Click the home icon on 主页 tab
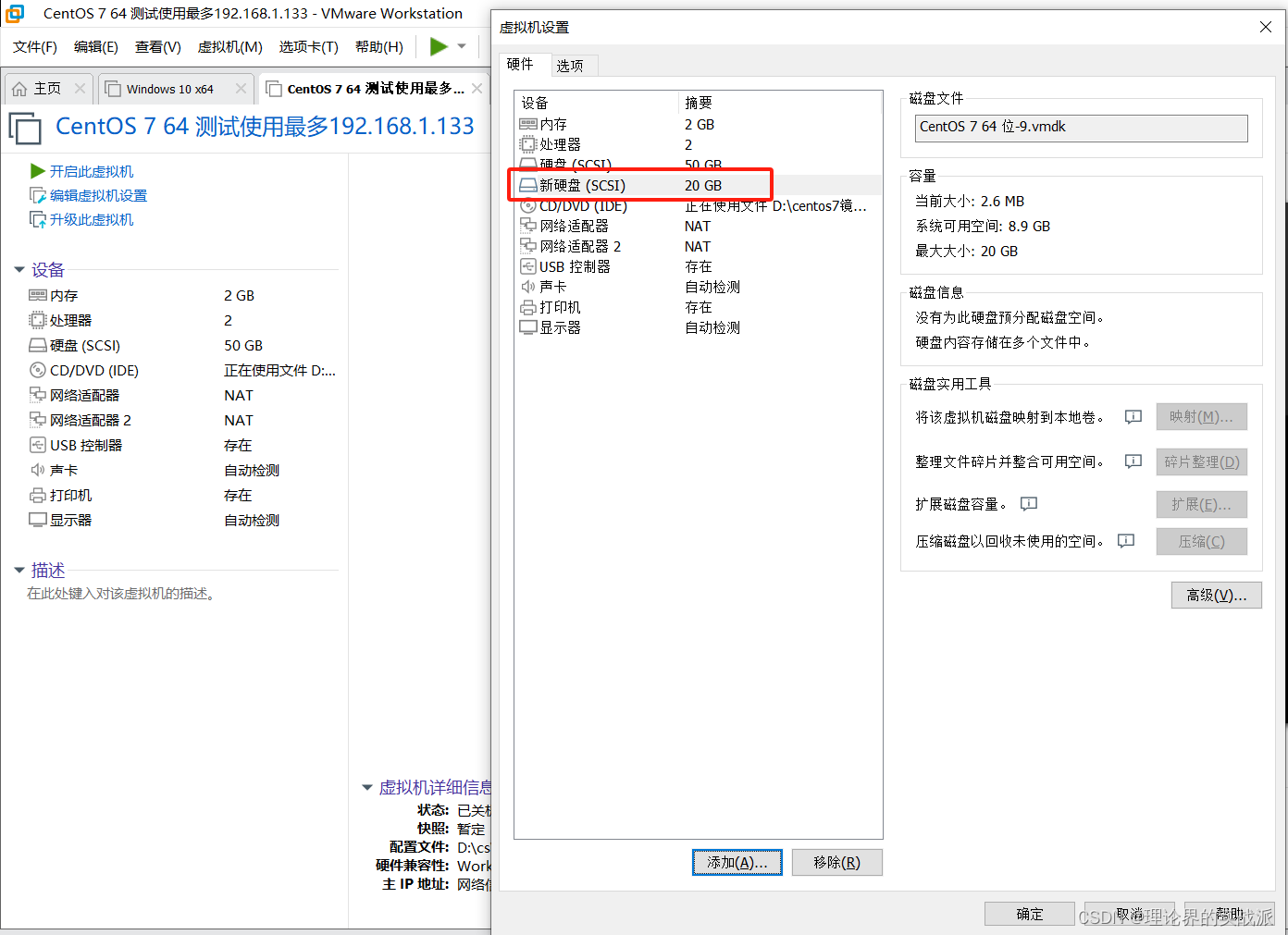The height and width of the screenshot is (935, 1288). tap(19, 89)
